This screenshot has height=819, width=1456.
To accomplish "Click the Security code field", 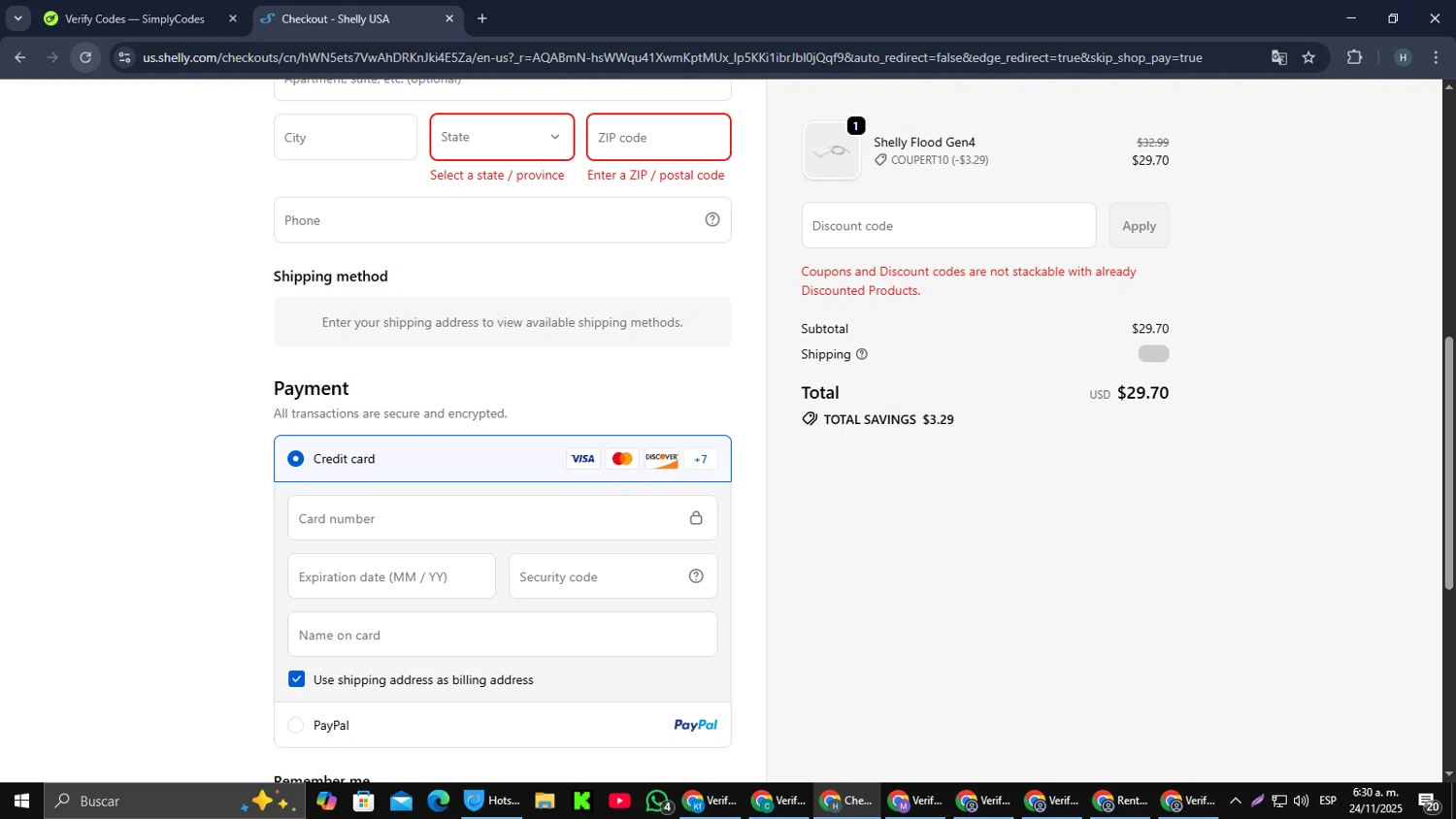I will (x=612, y=576).
